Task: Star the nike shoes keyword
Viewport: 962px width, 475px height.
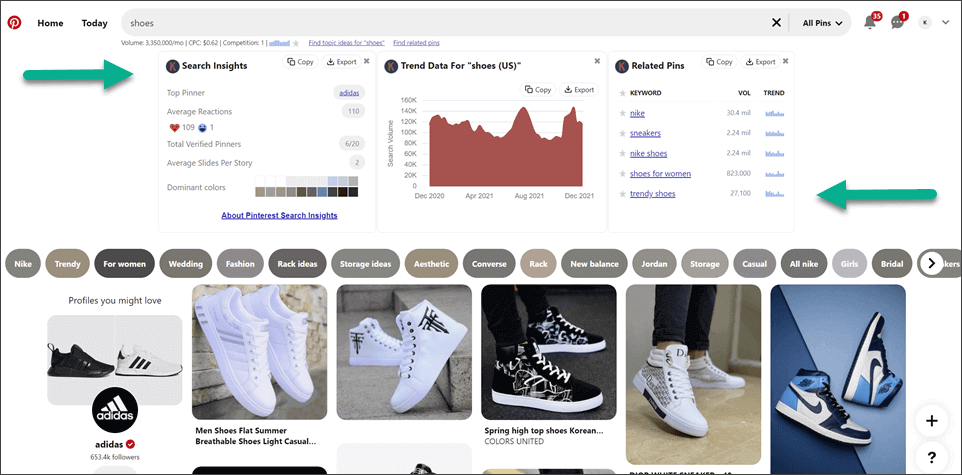Action: click(x=622, y=153)
